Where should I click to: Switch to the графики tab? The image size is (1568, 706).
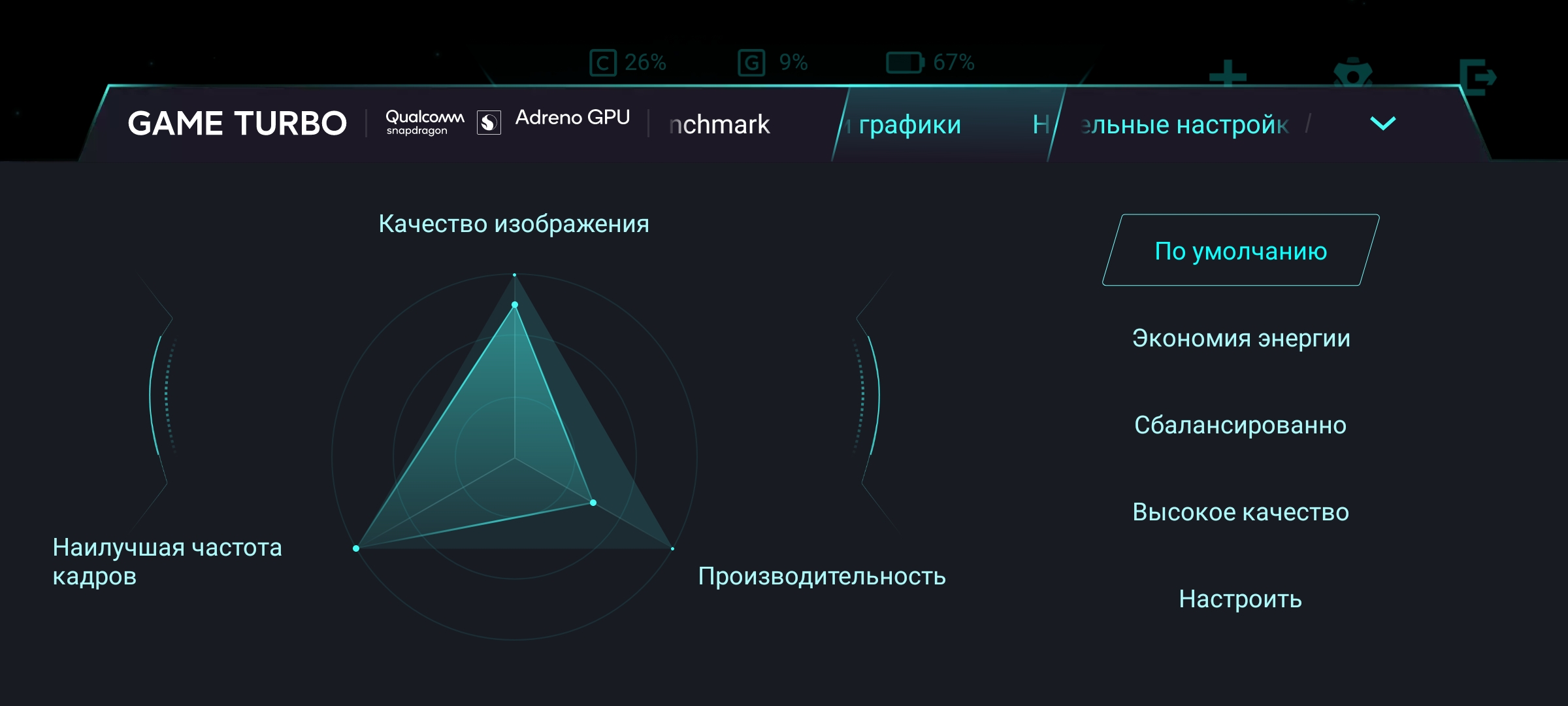(909, 124)
